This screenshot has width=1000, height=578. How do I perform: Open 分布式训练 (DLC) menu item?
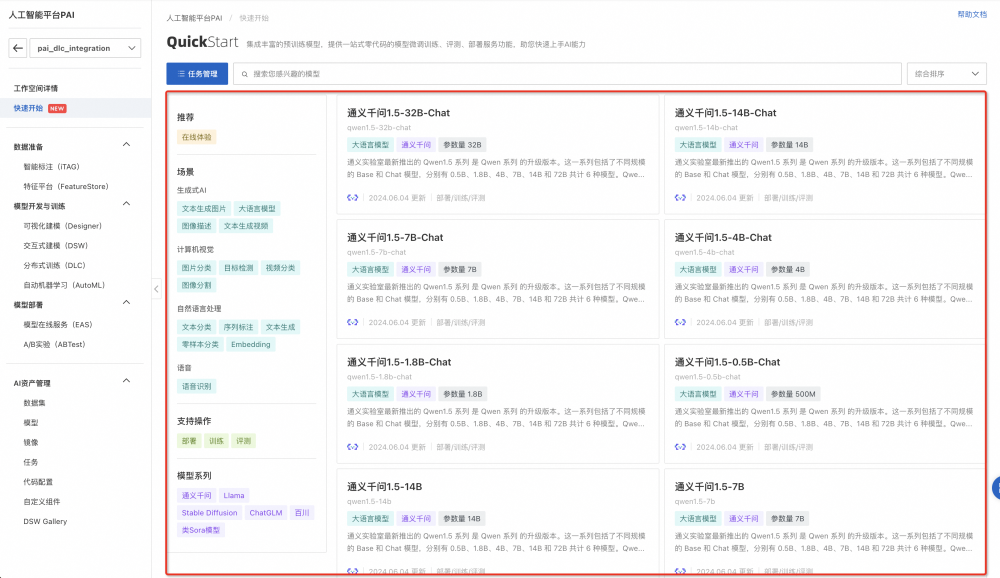pyautogui.click(x=54, y=266)
